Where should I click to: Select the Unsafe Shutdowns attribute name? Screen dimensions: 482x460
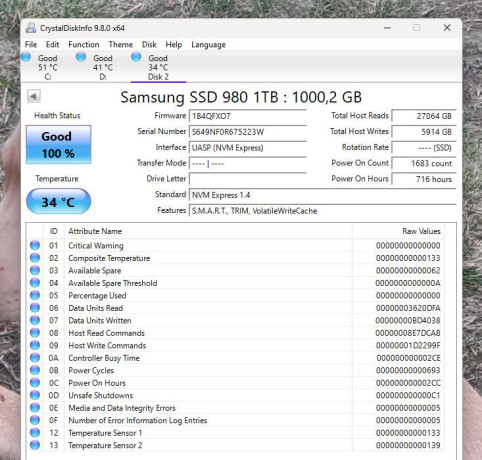101,395
